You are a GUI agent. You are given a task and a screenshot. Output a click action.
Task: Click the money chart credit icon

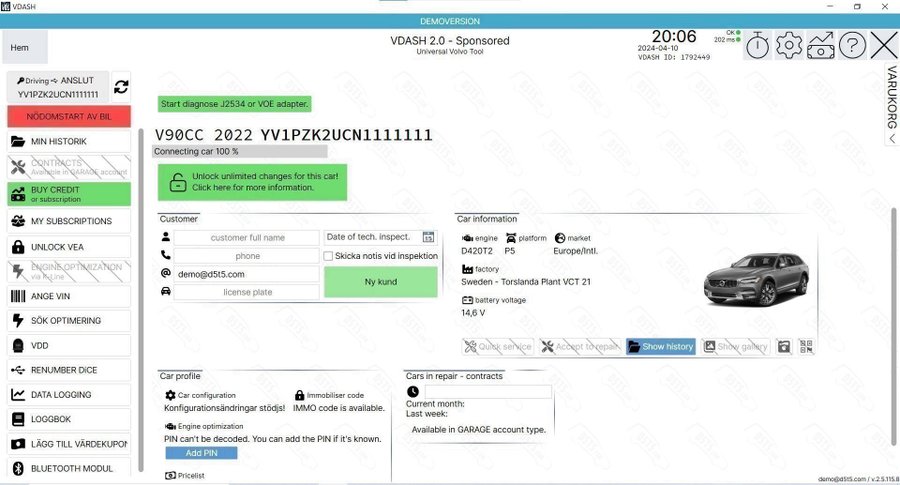[x=820, y=45]
